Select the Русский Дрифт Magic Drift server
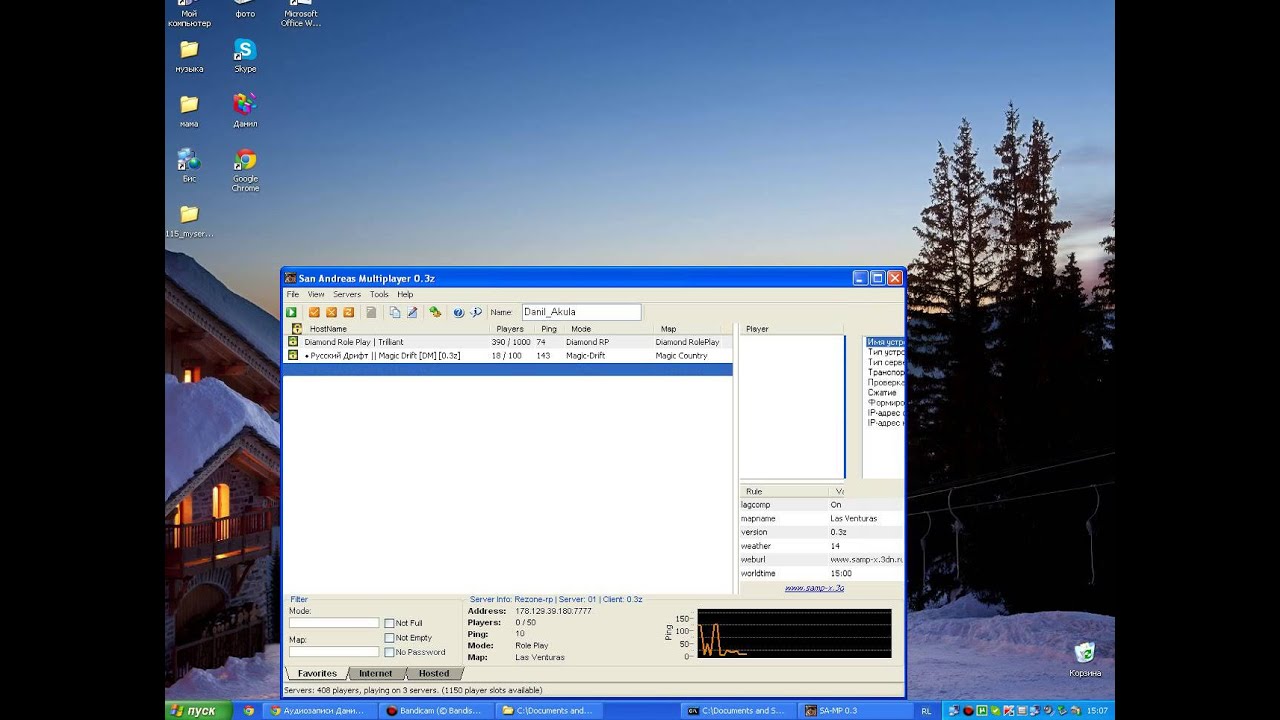 click(508, 355)
